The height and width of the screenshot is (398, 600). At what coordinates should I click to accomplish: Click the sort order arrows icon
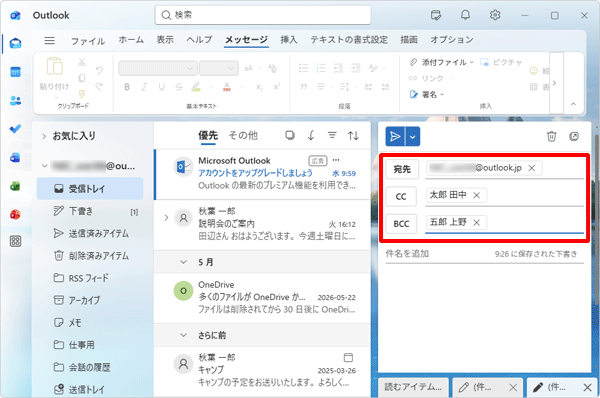pyautogui.click(x=353, y=135)
